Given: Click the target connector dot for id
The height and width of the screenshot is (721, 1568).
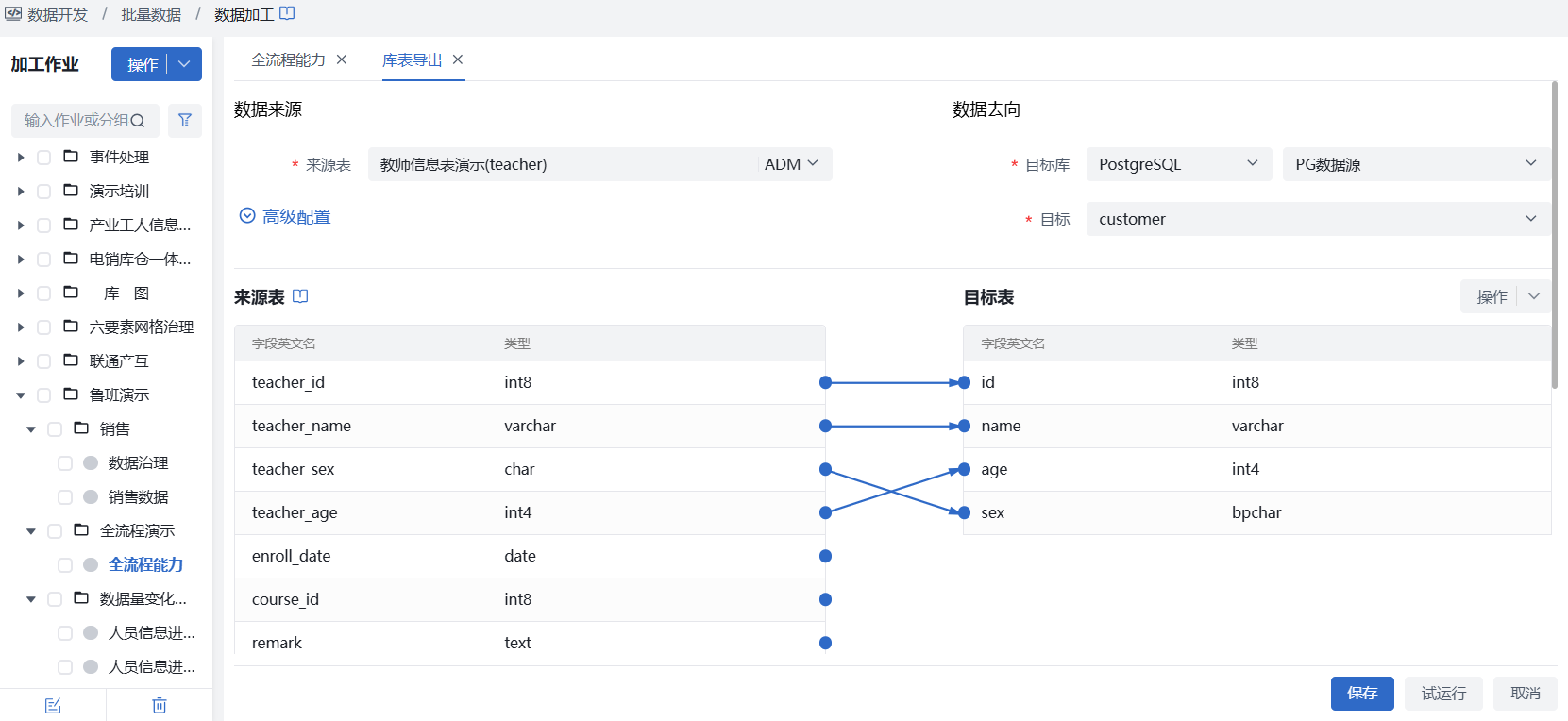Looking at the screenshot, I should tap(964, 382).
